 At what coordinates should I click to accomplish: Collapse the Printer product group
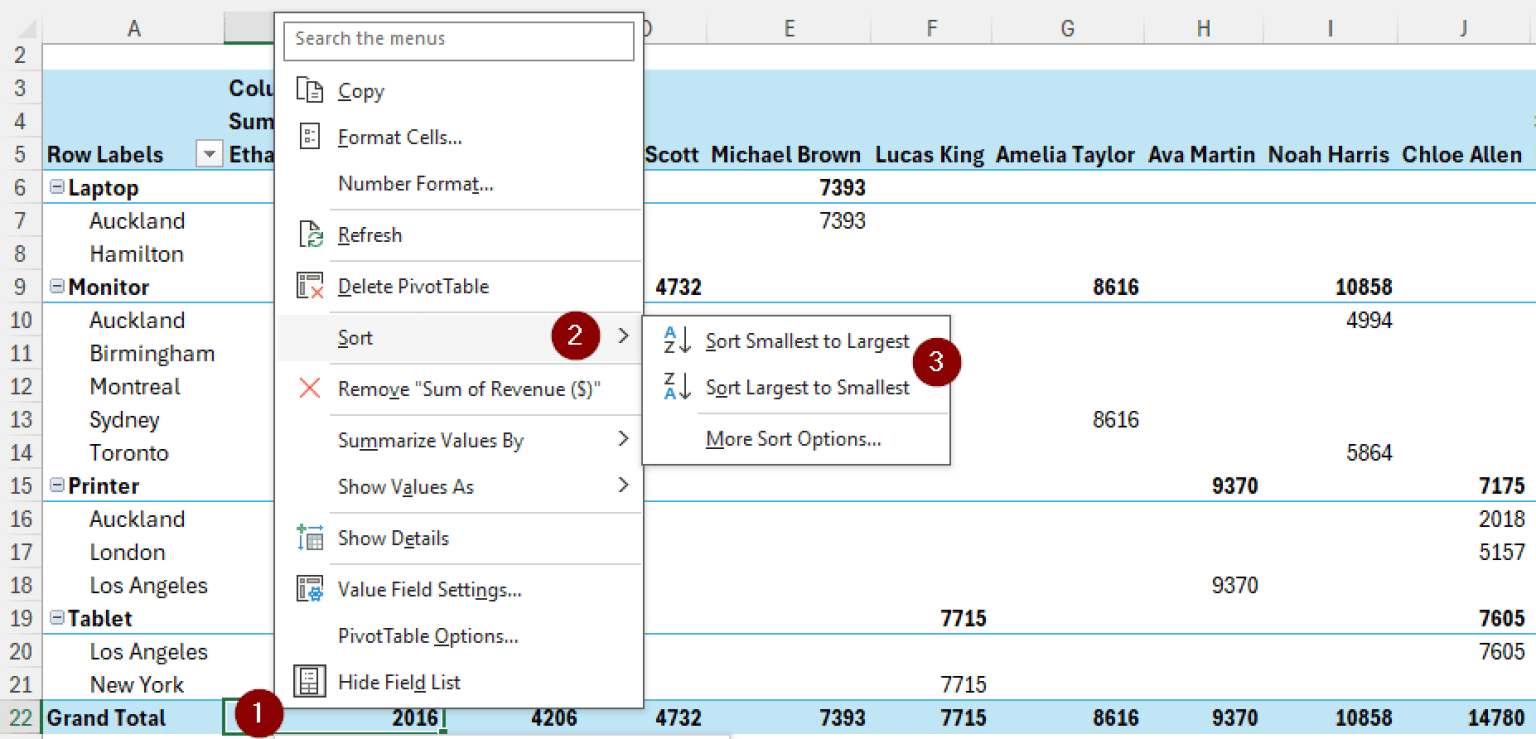click(57, 485)
